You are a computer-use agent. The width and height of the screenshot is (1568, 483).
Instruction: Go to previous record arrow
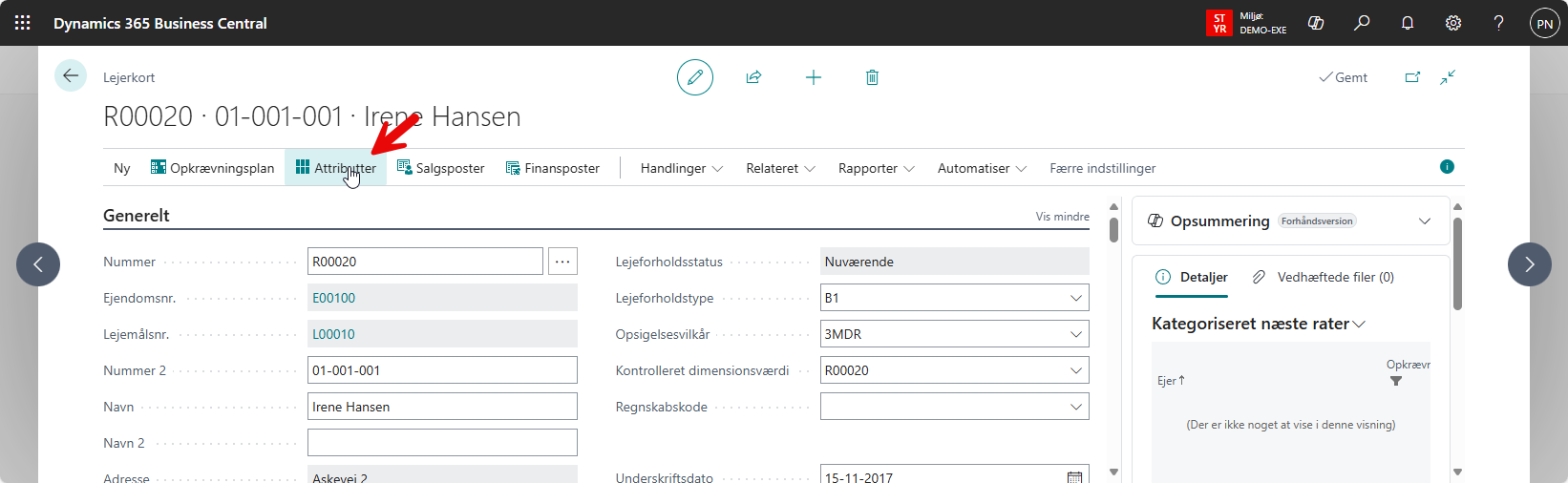pyautogui.click(x=38, y=264)
